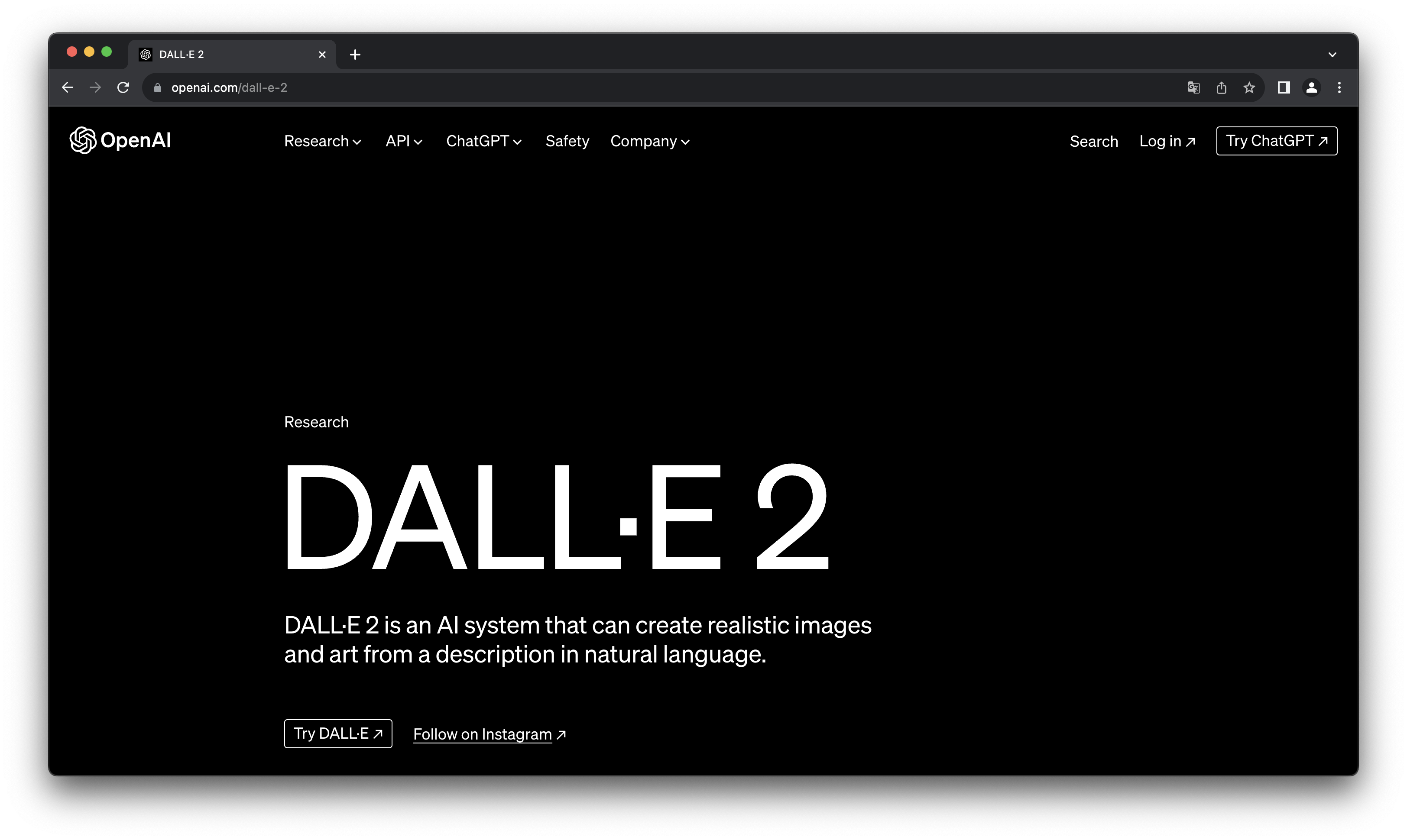The width and height of the screenshot is (1407, 840).
Task: Open Google Translate icon in address bar
Action: pos(1193,87)
